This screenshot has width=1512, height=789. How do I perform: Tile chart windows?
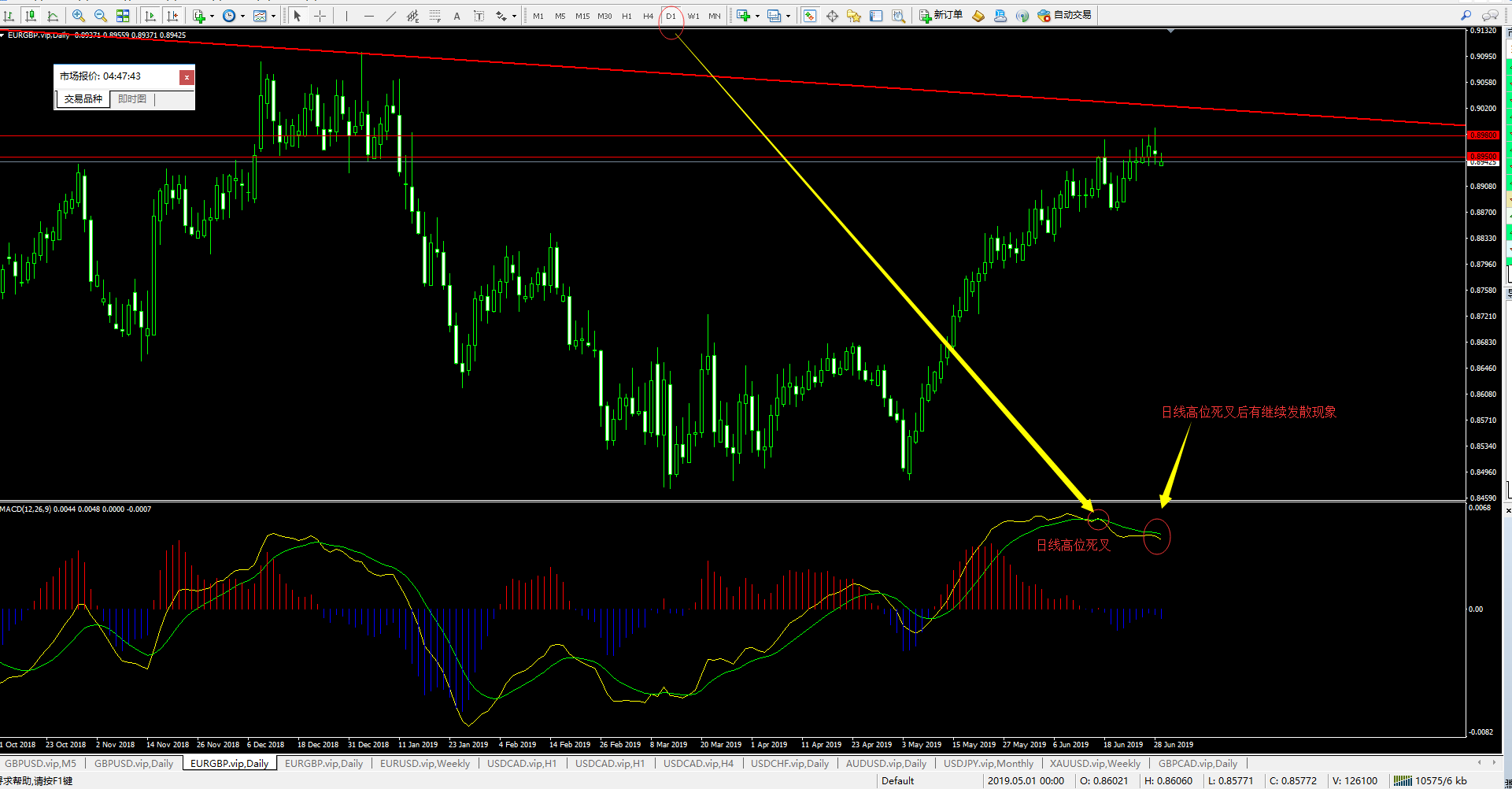tap(123, 16)
